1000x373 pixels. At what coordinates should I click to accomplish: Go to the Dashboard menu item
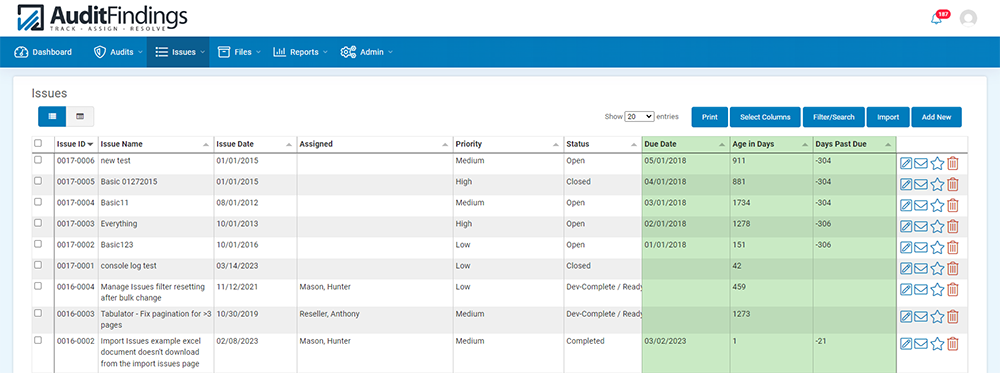[x=43, y=52]
